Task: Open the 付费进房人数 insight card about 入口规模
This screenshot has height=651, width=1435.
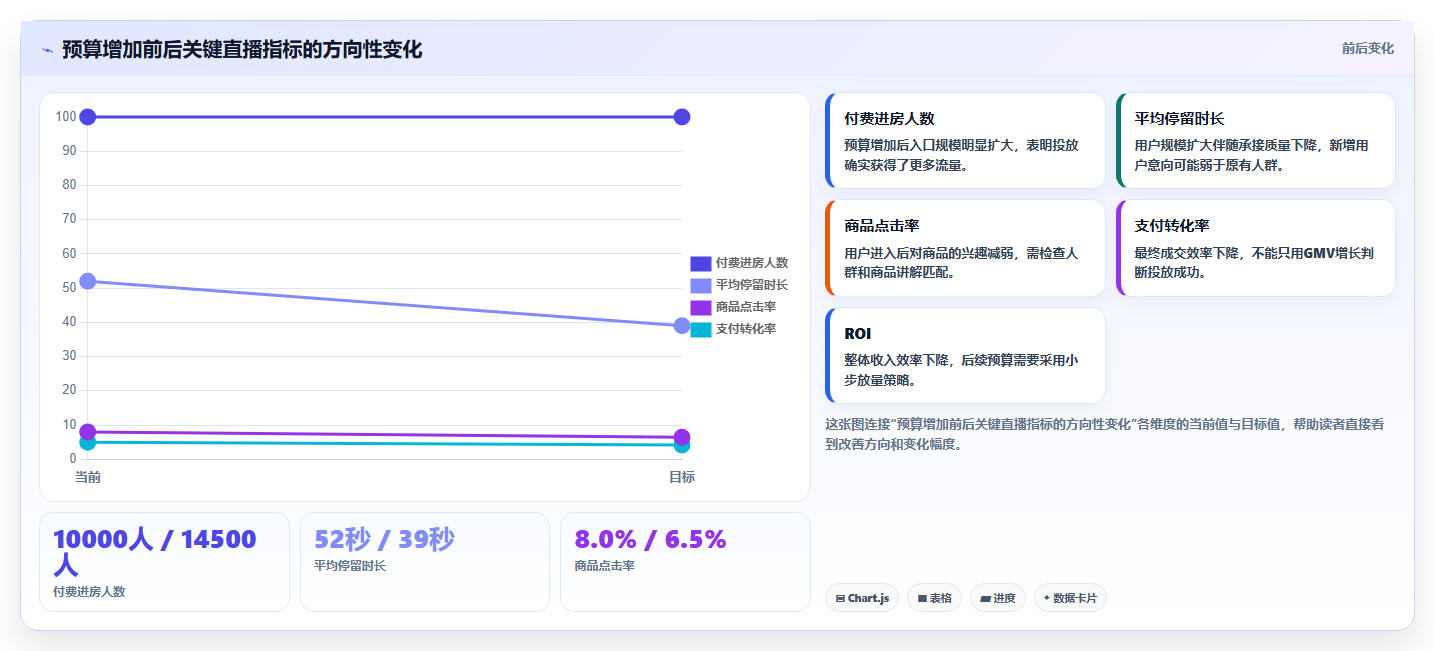Action: [965, 141]
